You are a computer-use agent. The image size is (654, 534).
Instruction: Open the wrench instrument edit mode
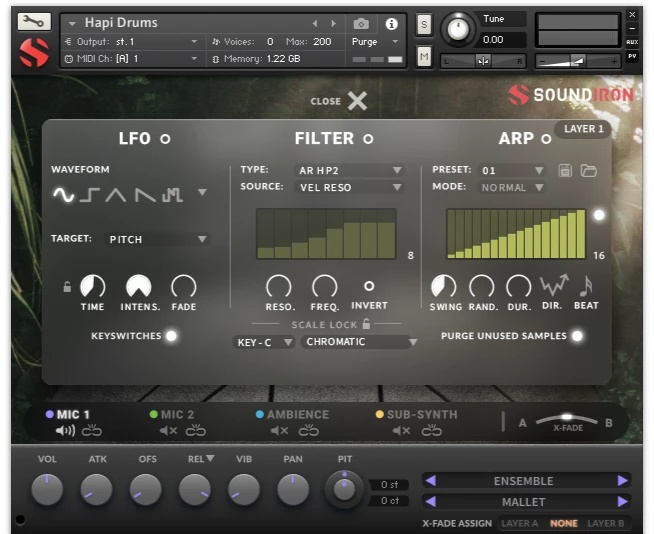(x=34, y=21)
